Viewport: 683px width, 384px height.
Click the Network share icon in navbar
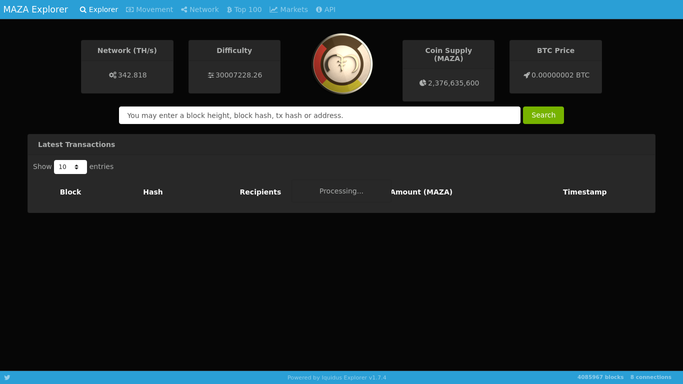[x=184, y=10]
